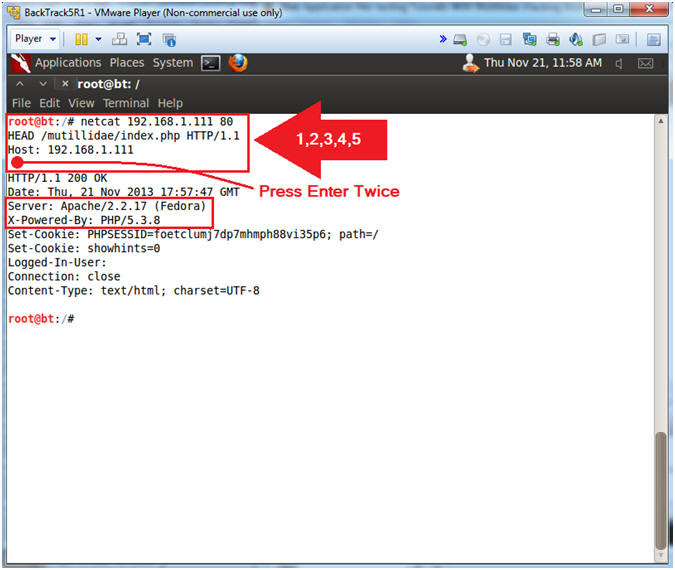This screenshot has height=570, width=675.
Task: Click the BackTrack dragon logo icon
Action: pos(20,63)
